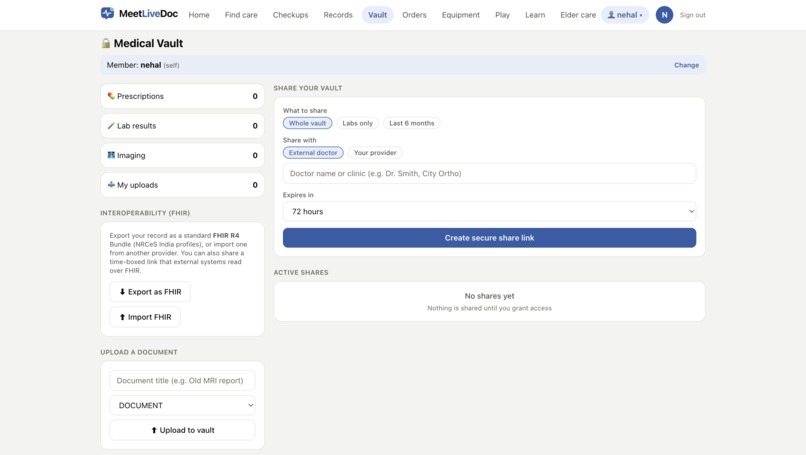The width and height of the screenshot is (806, 455).
Task: Go to the Home tab
Action: (199, 15)
